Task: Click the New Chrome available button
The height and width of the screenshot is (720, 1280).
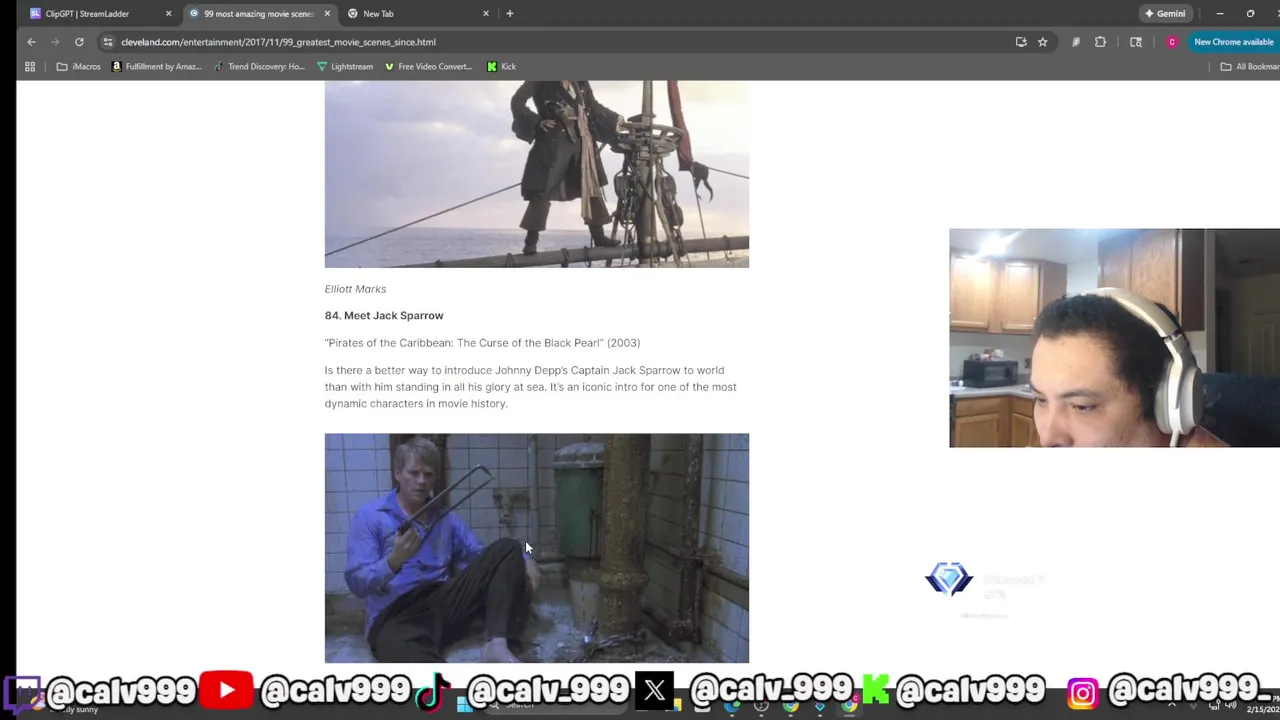Action: tap(1233, 42)
